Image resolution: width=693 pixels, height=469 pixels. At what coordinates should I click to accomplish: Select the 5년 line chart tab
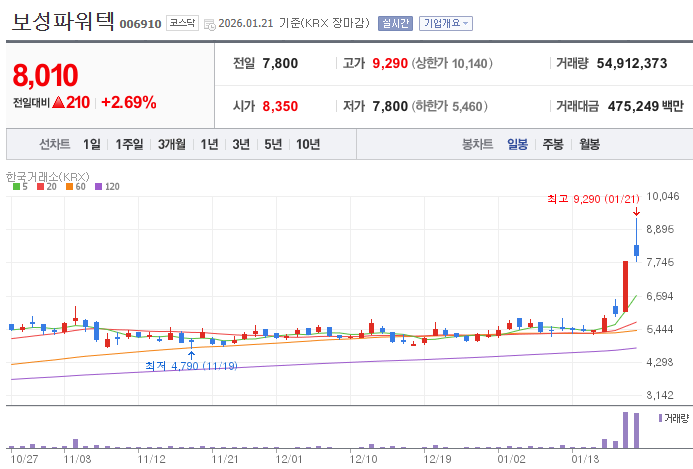pos(273,144)
